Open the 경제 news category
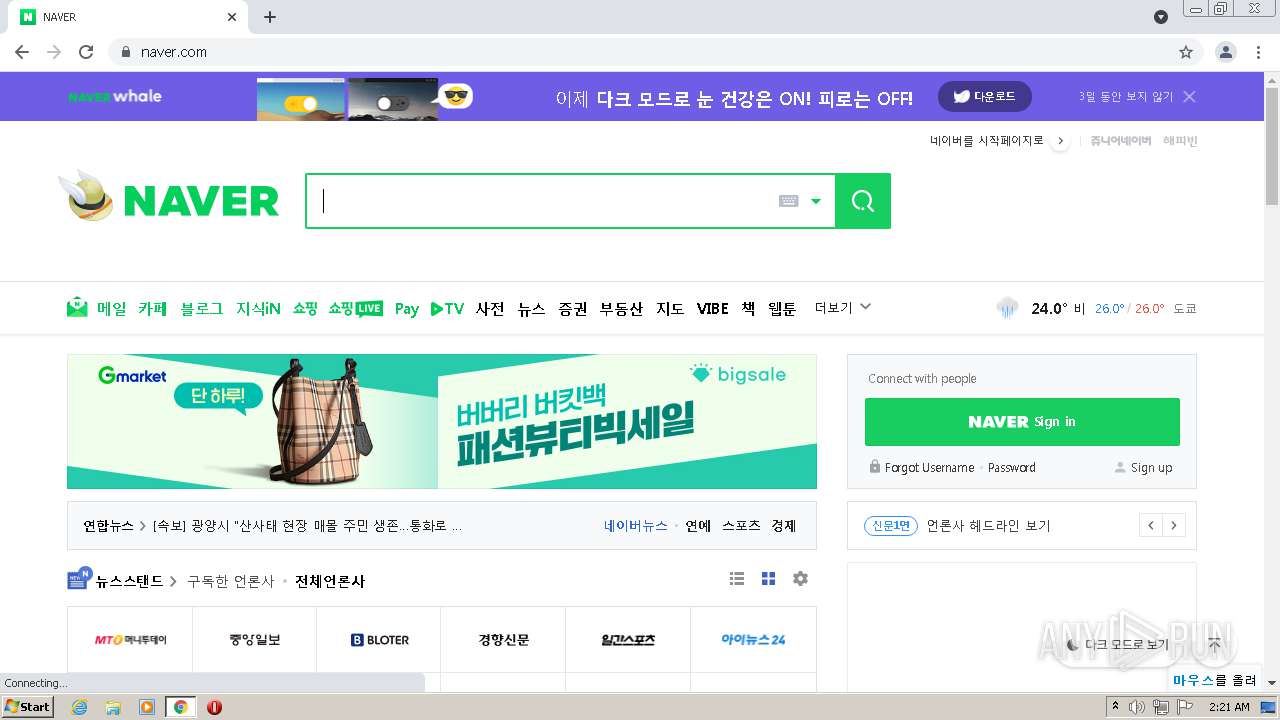This screenshot has height=720, width=1280. pos(783,525)
